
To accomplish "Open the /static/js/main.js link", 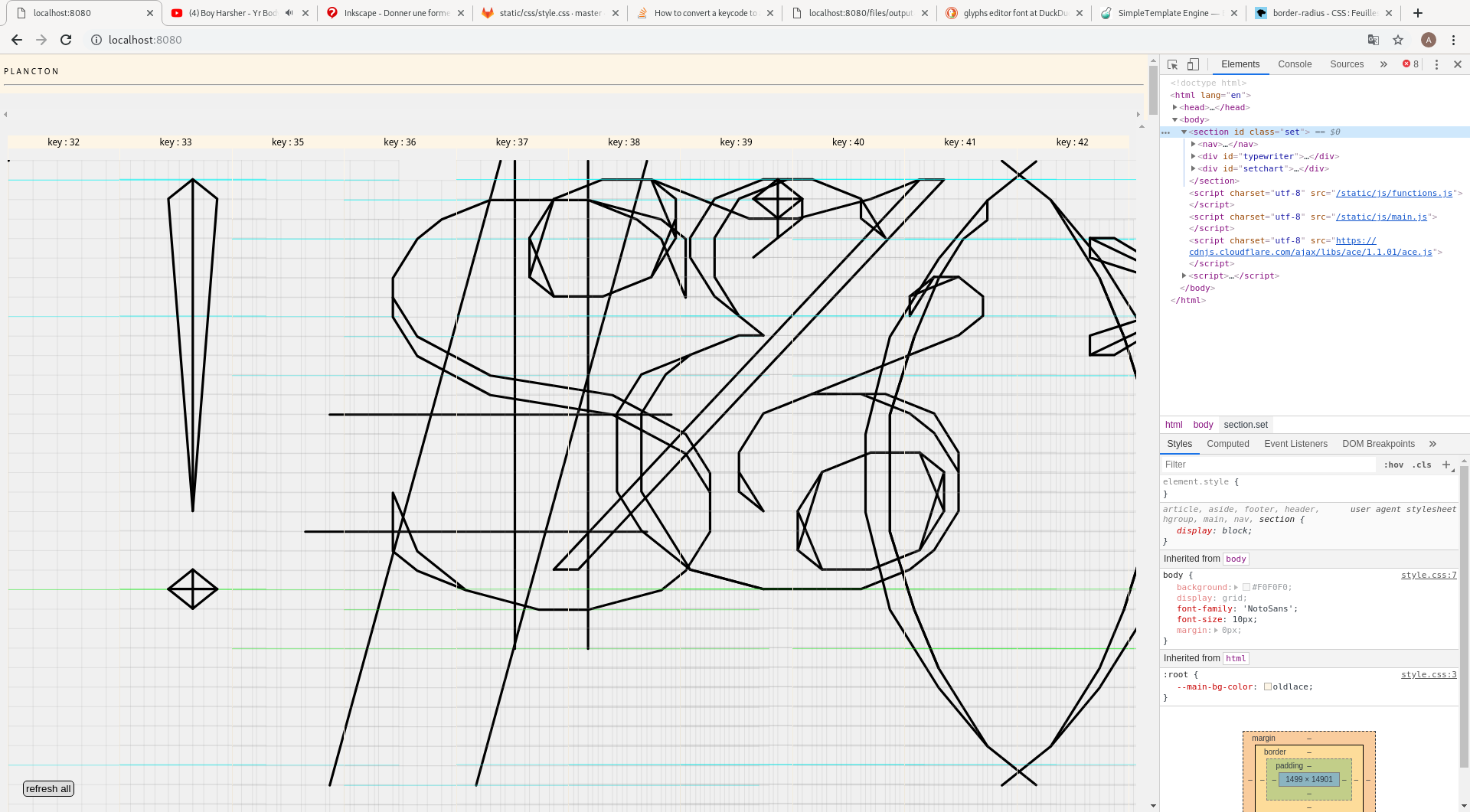I will coord(1381,217).
